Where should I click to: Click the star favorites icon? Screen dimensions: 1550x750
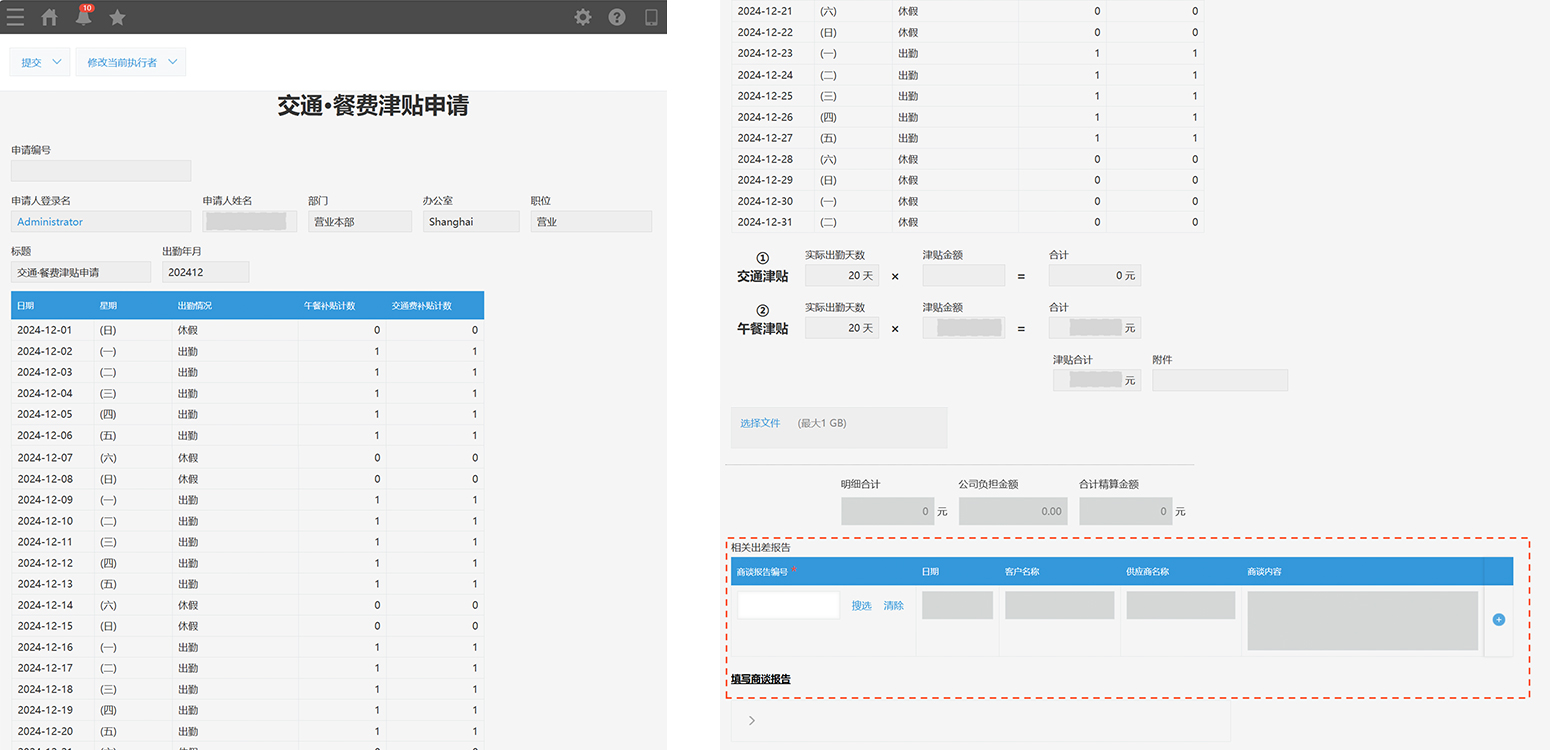[x=117, y=17]
